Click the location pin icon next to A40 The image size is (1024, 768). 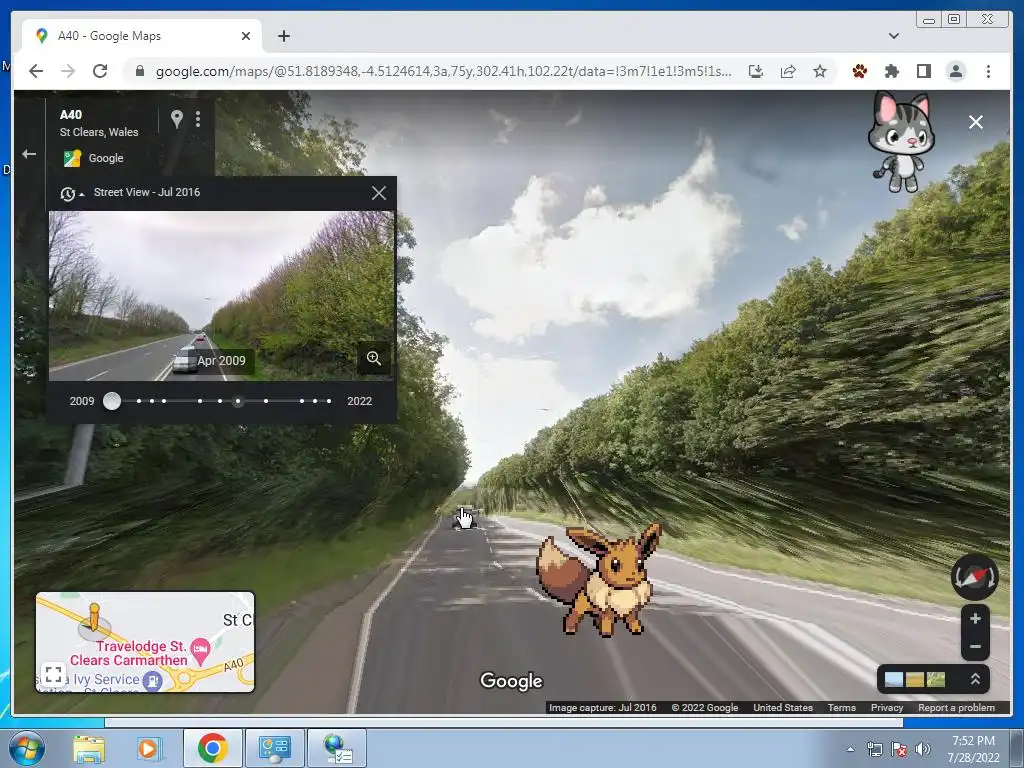tap(176, 119)
